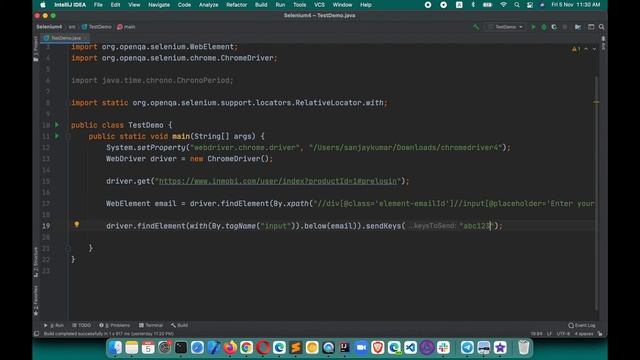Start debugging with the bug icon
This screenshot has width=640, height=360.
pos(544,27)
